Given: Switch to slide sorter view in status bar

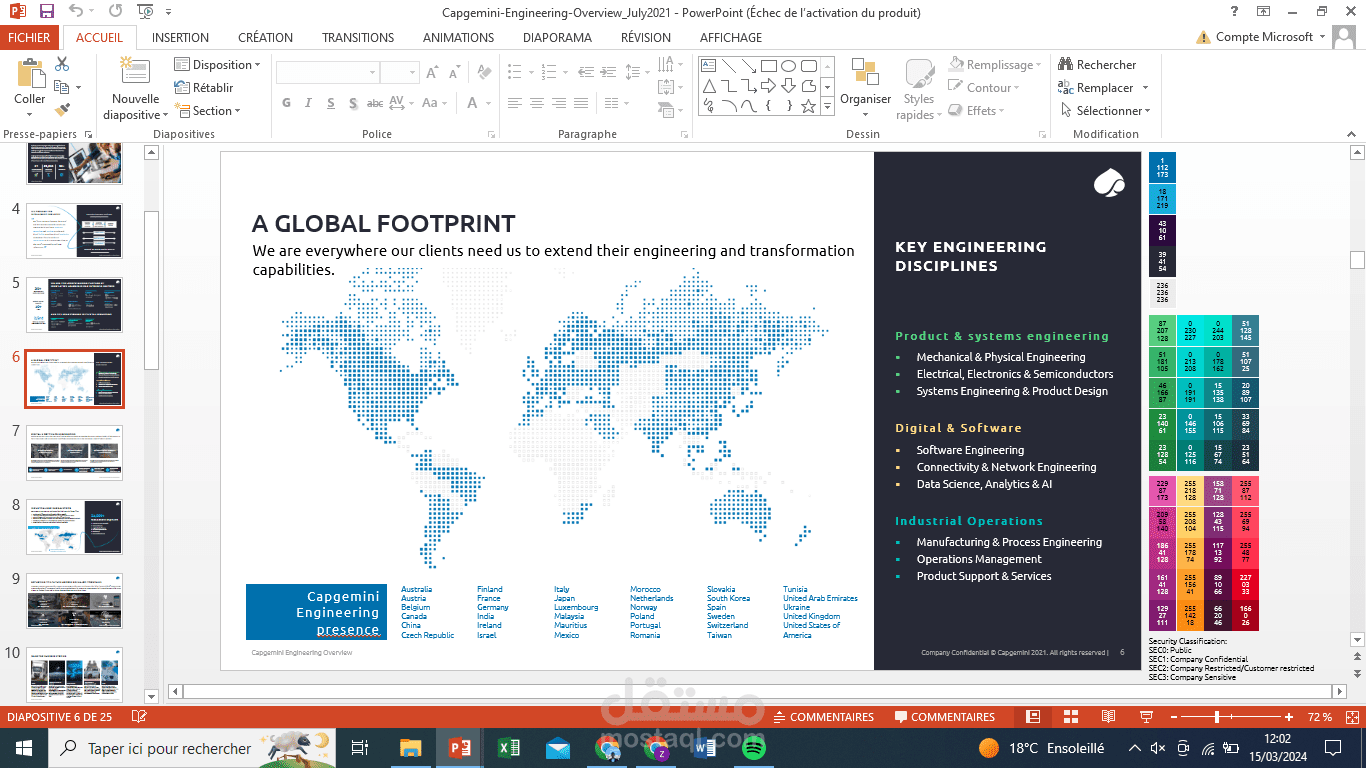Looking at the screenshot, I should (x=1070, y=717).
